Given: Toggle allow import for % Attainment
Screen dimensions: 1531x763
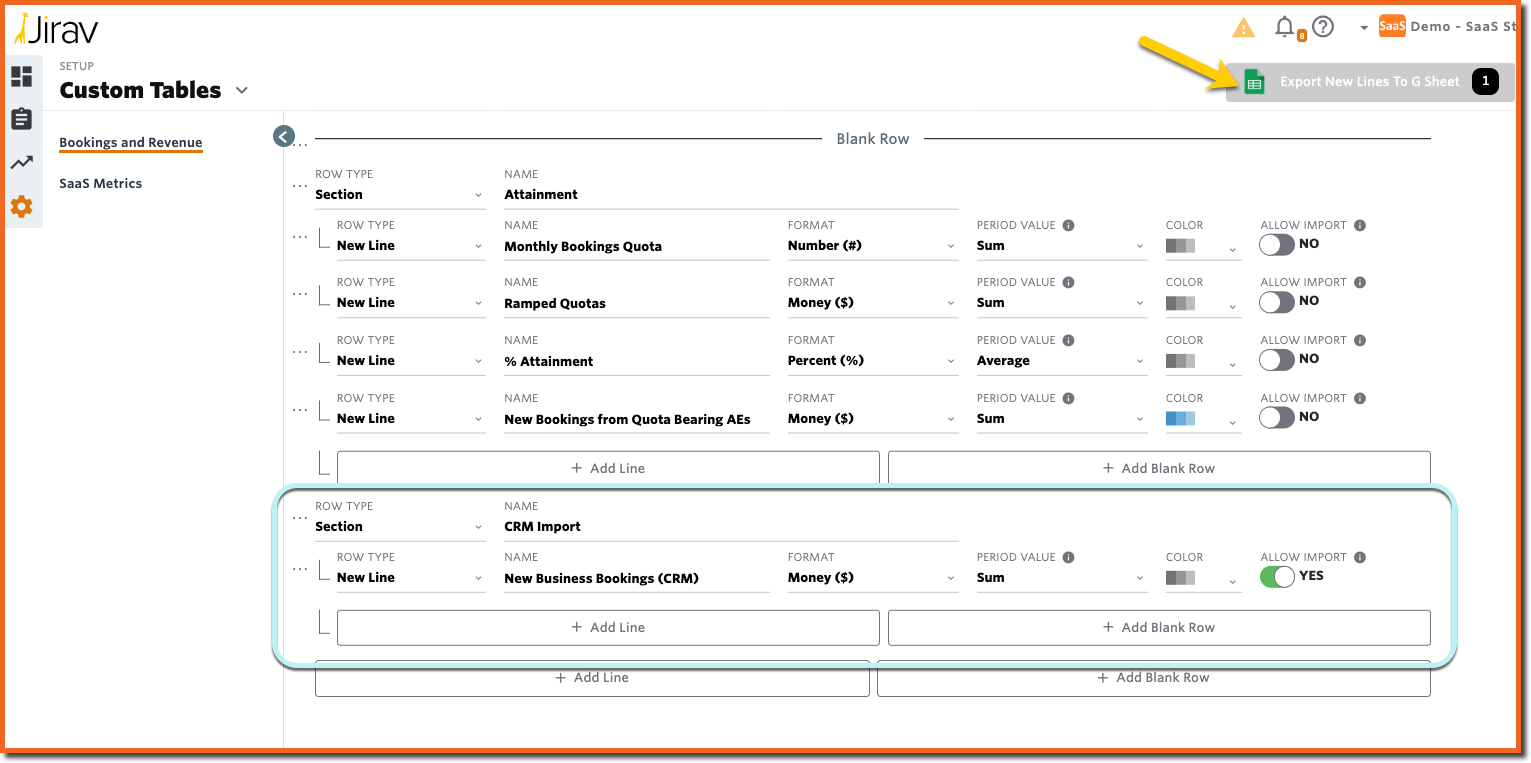Looking at the screenshot, I should point(1277,360).
